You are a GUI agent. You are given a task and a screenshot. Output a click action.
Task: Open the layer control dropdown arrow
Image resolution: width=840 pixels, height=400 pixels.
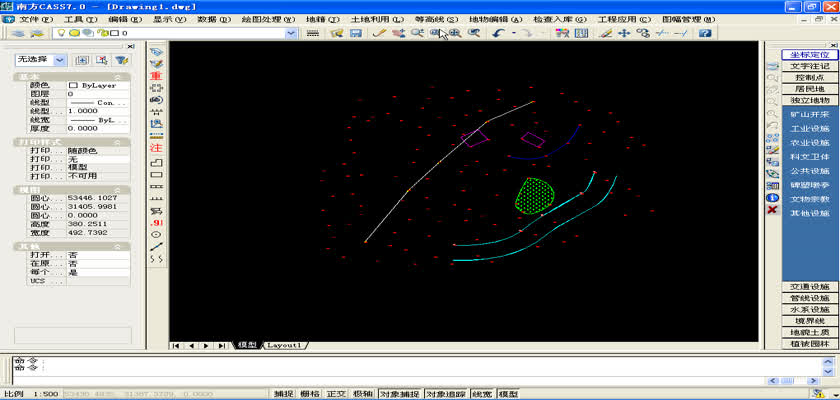(x=291, y=33)
